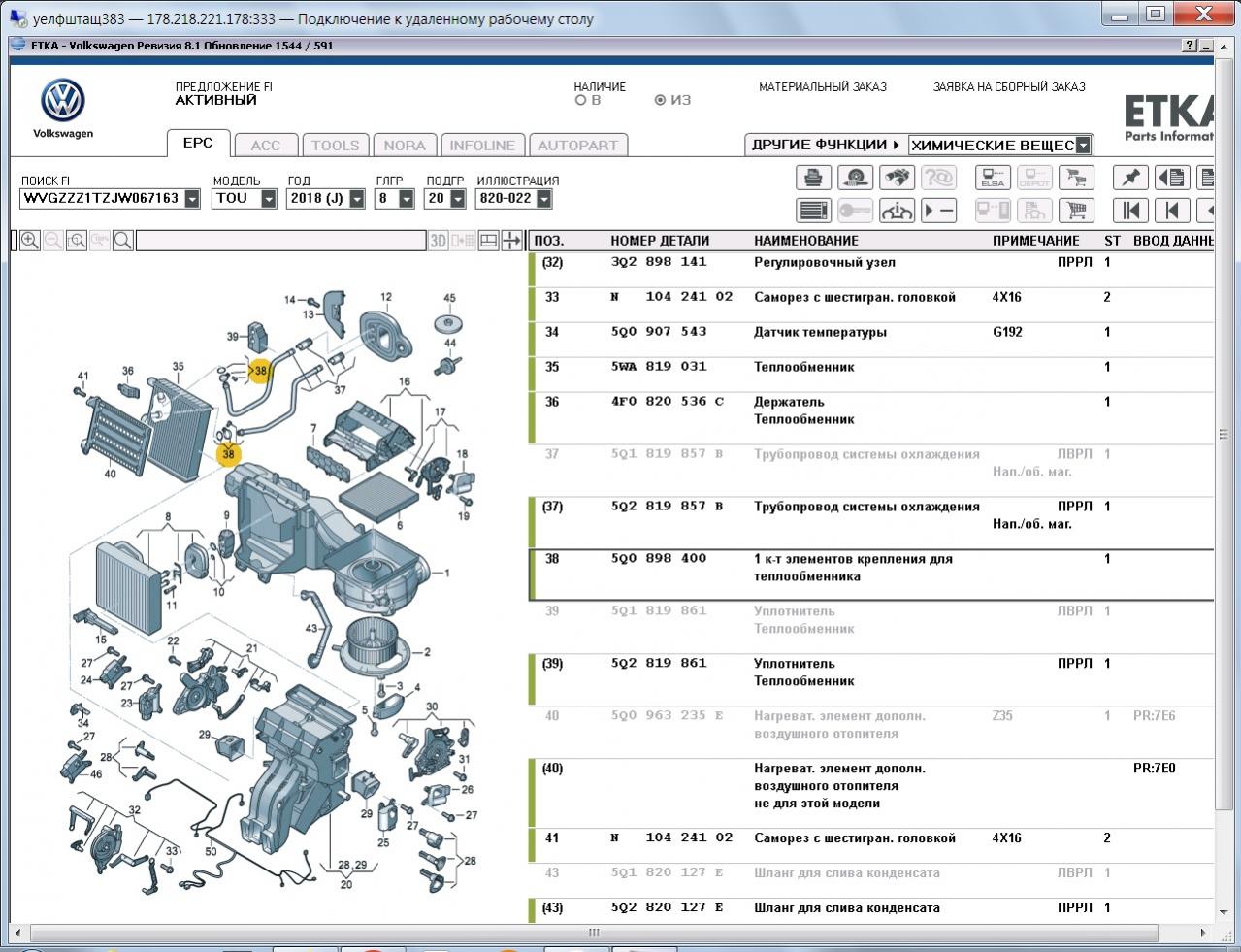Screen dimensions: 1241x952
Task: Click МАТЕРИАЛЬНЫЙ ЗАКАЗ label
Action: click(x=823, y=87)
